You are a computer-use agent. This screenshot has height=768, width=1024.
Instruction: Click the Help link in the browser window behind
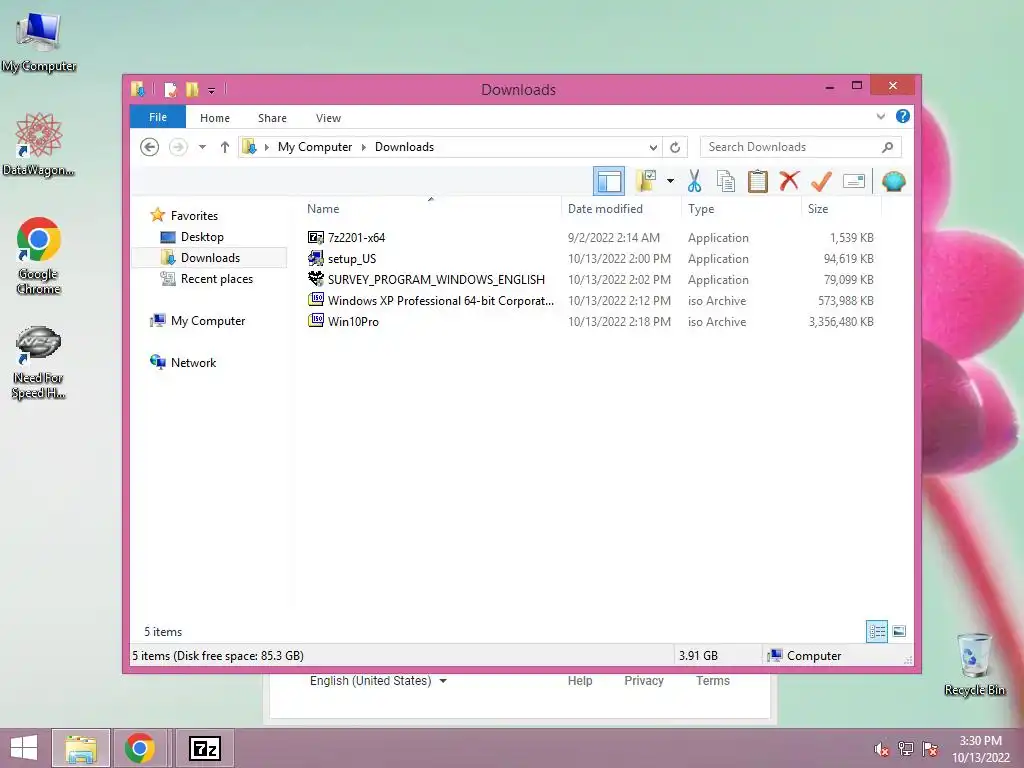(579, 680)
